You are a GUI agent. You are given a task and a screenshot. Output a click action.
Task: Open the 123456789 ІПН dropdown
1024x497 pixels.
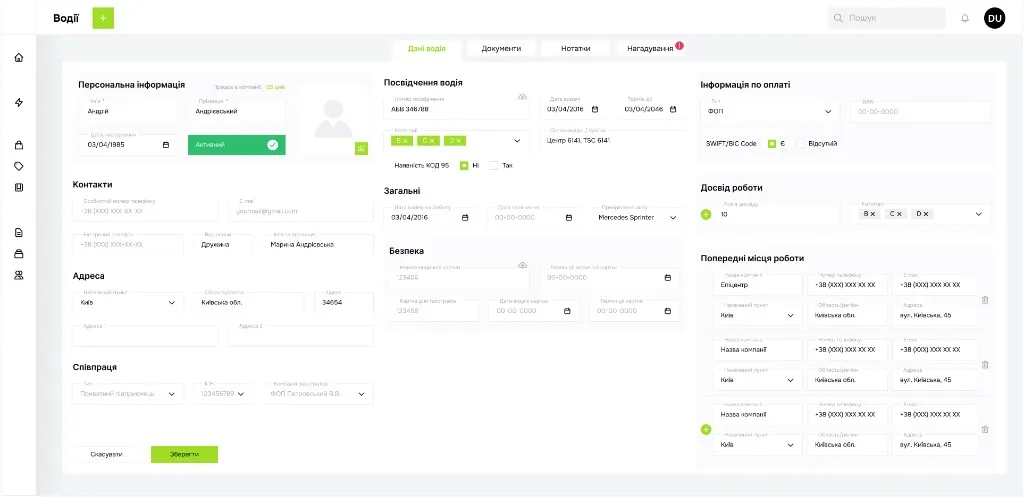[x=241, y=394]
